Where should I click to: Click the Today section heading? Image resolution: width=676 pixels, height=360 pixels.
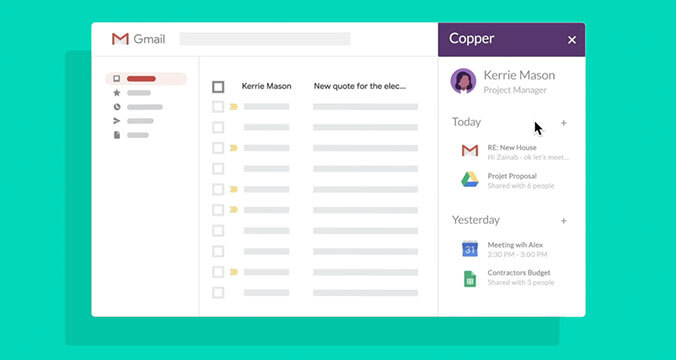466,122
